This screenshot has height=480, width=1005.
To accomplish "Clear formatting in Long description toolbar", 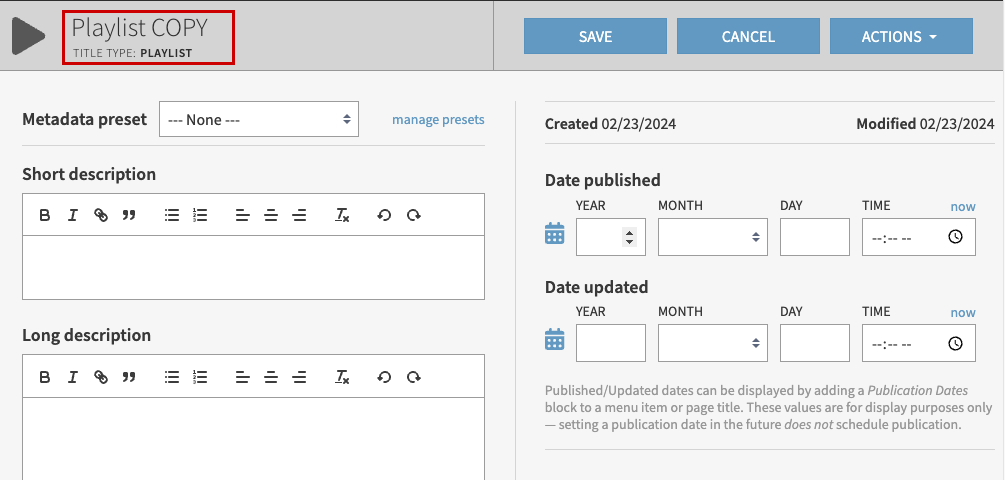I will point(342,377).
